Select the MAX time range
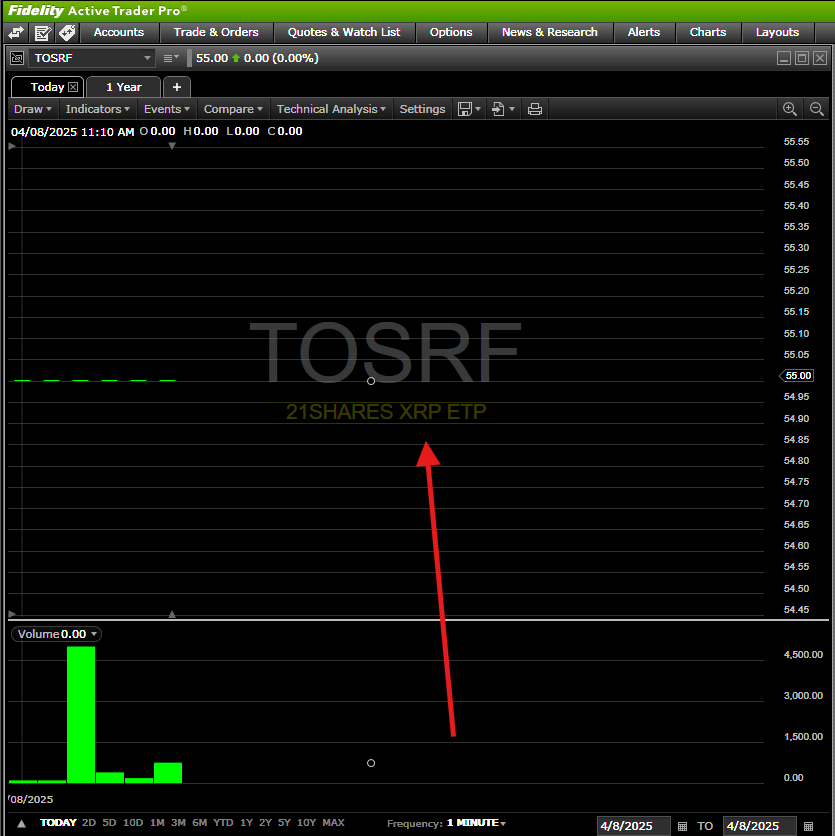The width and height of the screenshot is (835, 836). pyautogui.click(x=333, y=823)
